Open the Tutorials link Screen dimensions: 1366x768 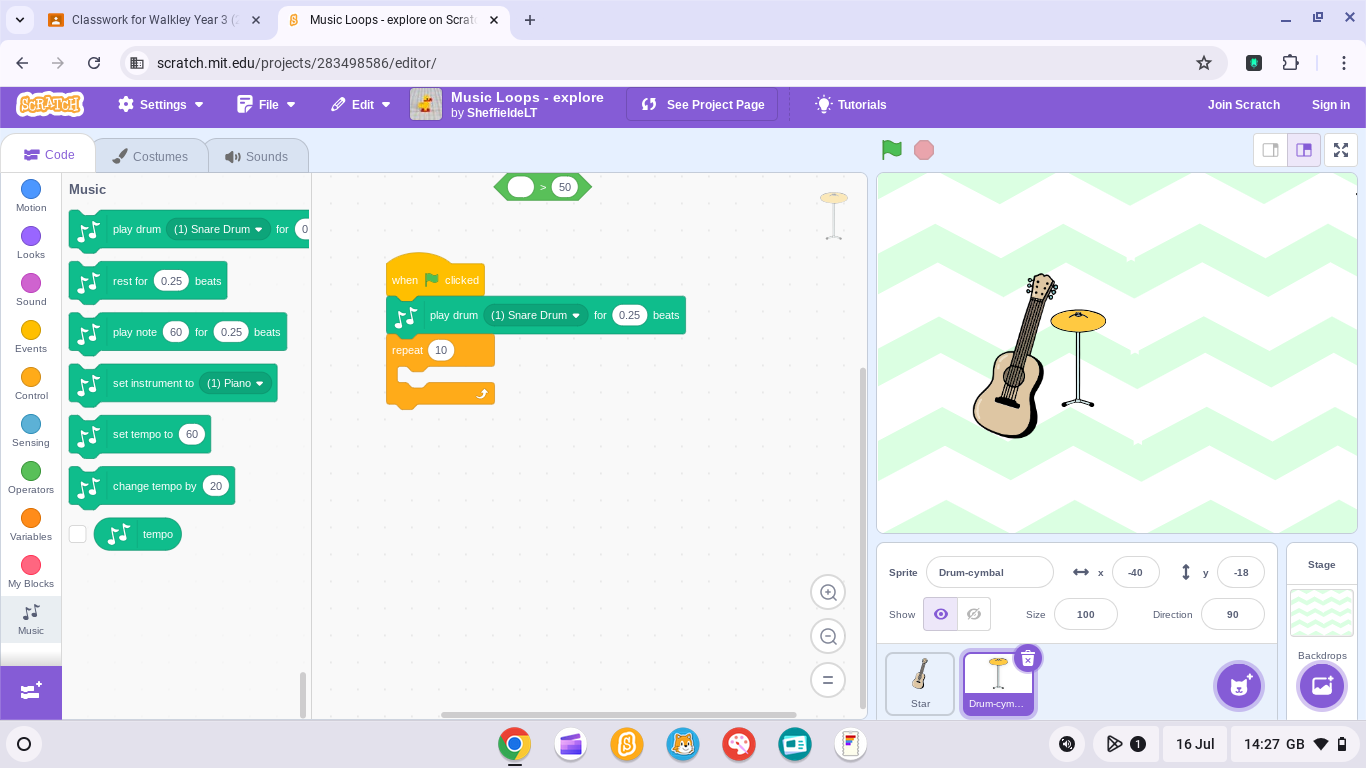pos(851,104)
